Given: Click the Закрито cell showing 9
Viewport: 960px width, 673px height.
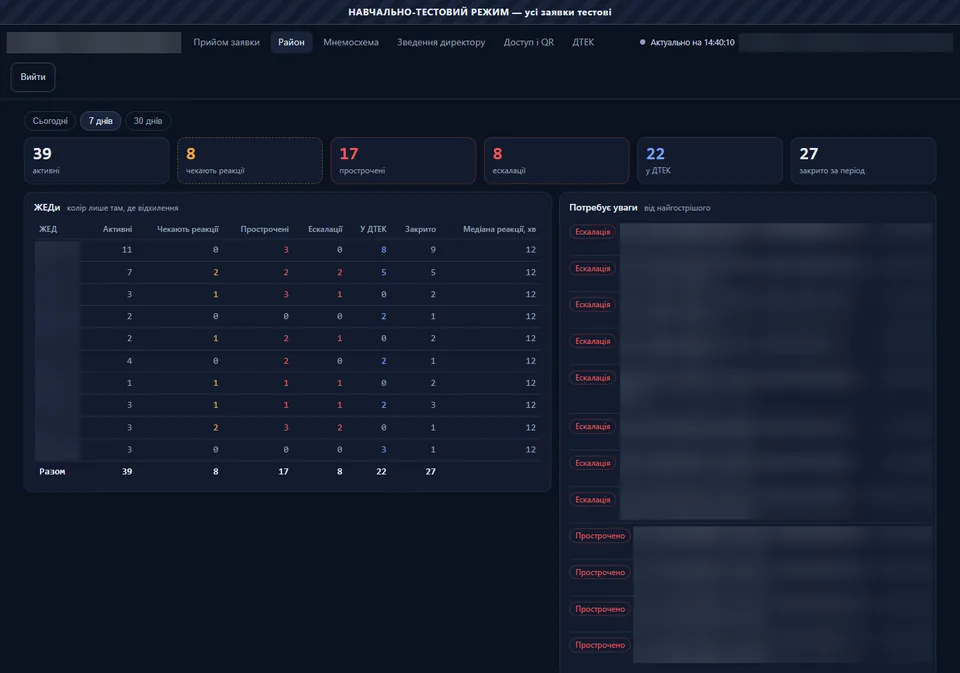Looking at the screenshot, I should (433, 250).
